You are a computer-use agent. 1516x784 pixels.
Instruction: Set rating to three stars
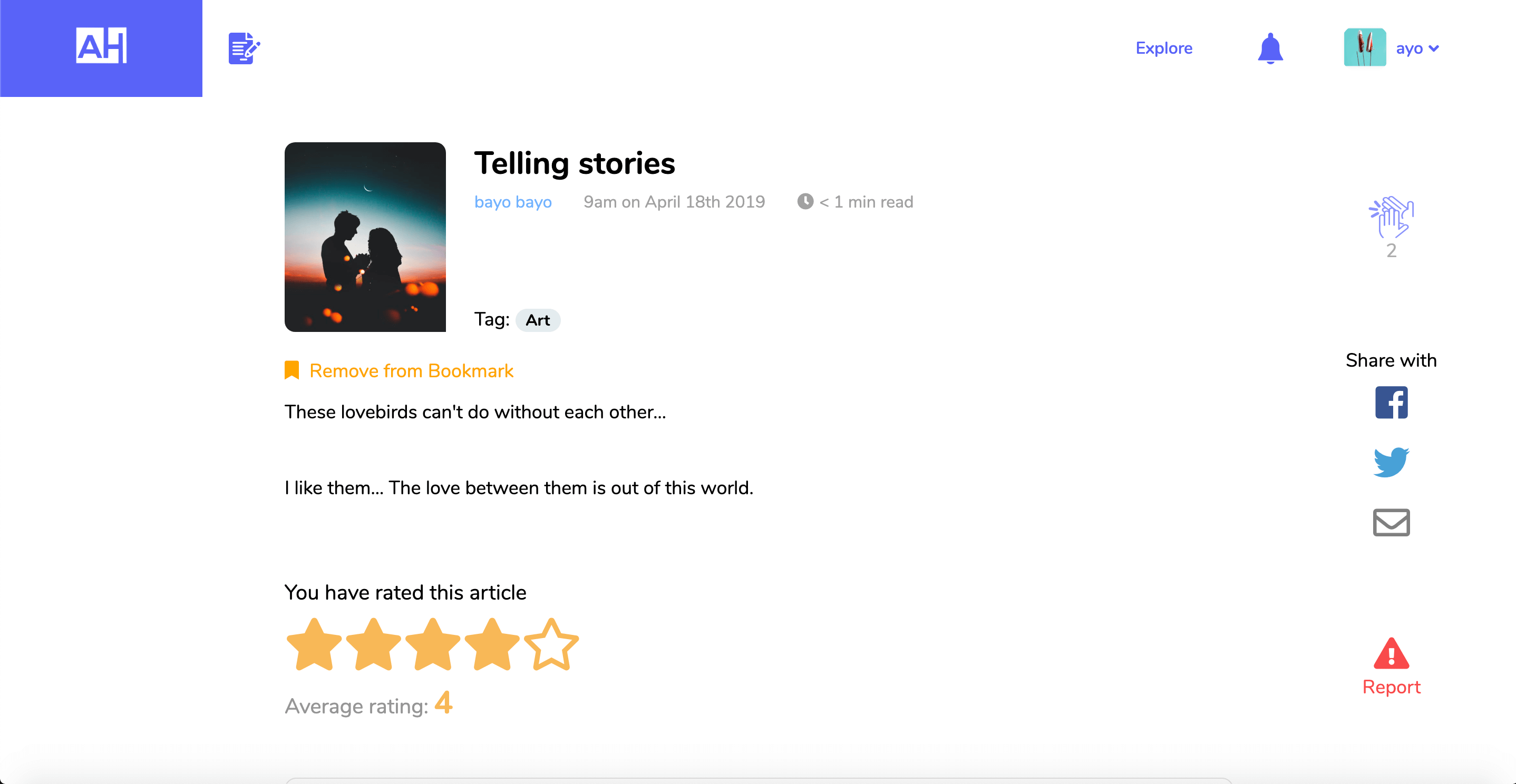tap(433, 644)
